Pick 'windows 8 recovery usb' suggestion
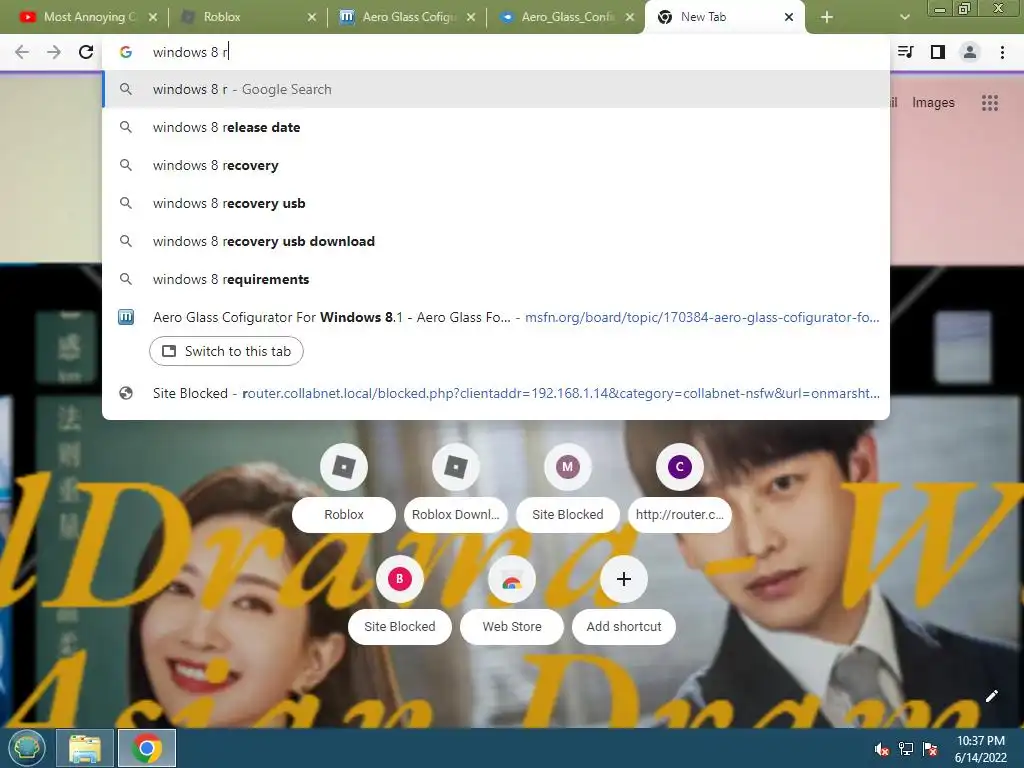Viewport: 1024px width, 768px height. pyautogui.click(x=496, y=203)
